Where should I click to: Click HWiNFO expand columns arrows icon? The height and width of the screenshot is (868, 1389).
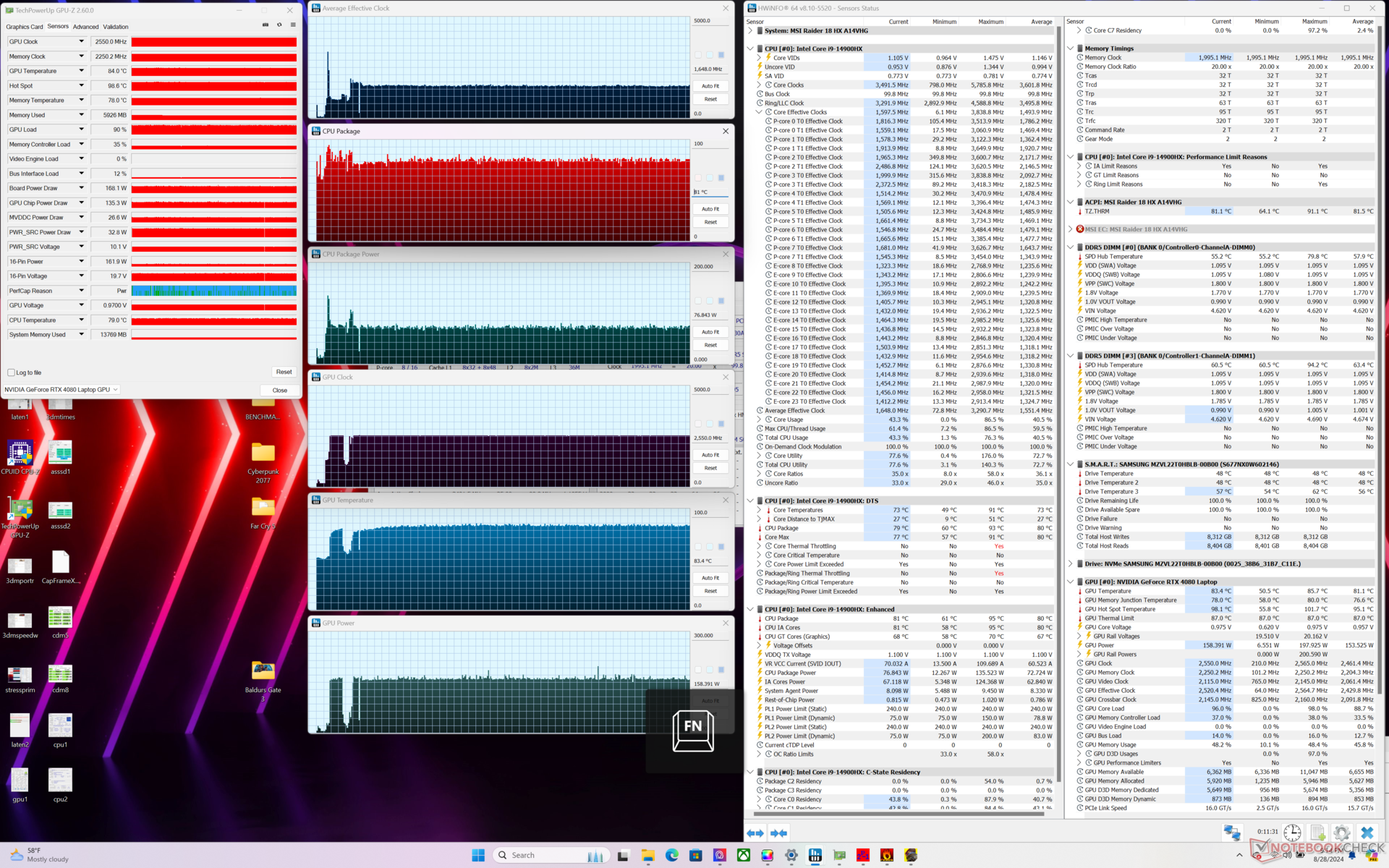[755, 833]
